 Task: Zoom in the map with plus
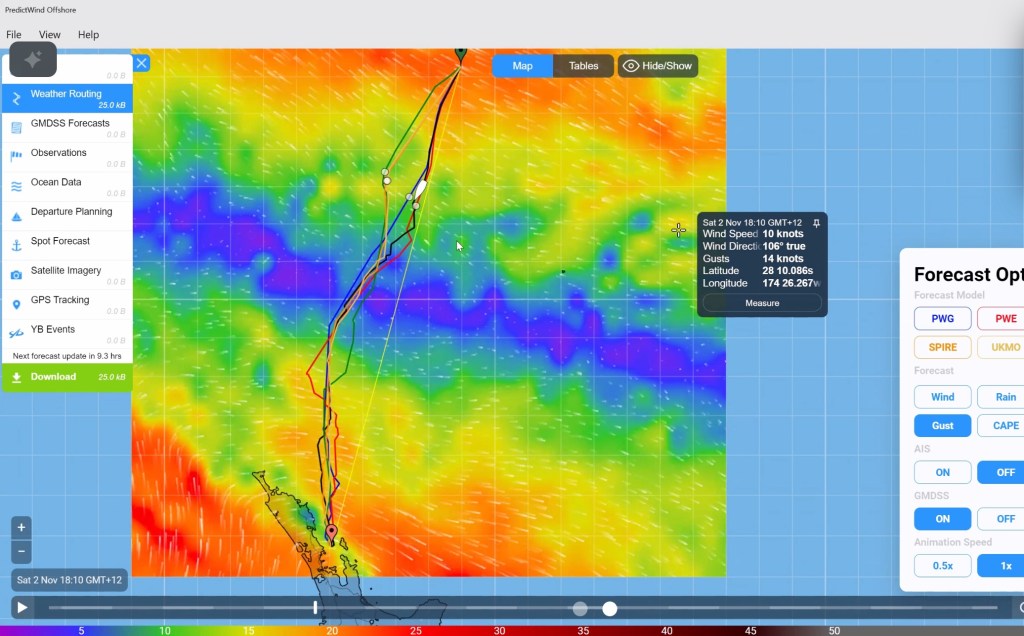[x=22, y=527]
